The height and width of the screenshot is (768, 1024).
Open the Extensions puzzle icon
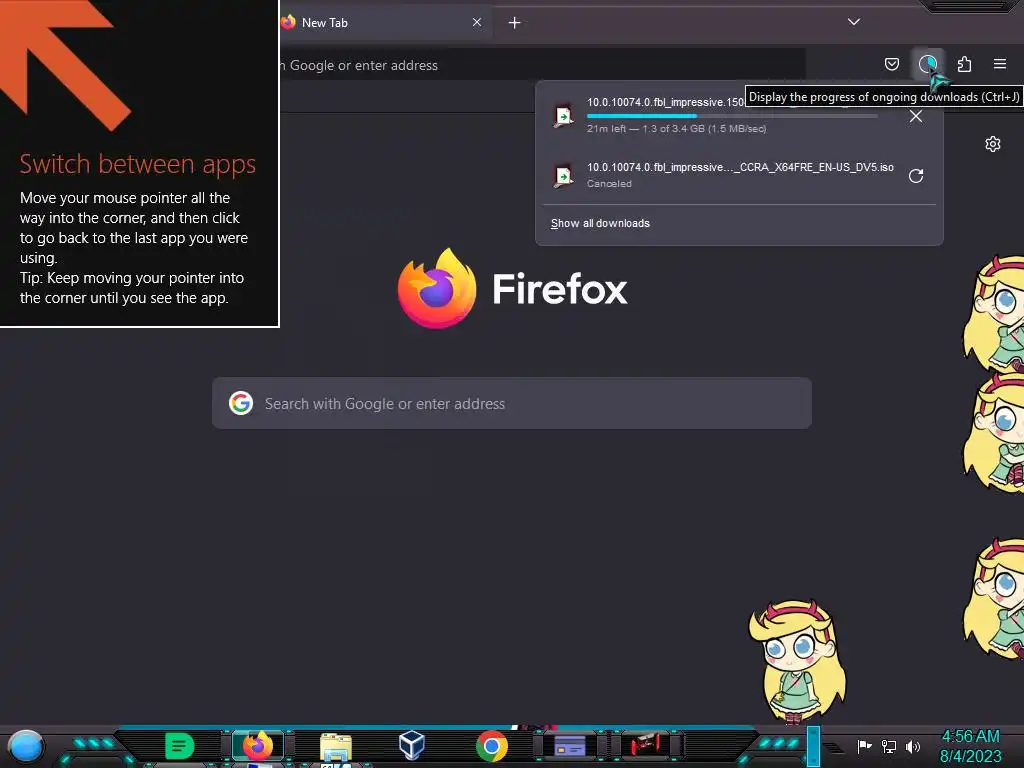964,64
